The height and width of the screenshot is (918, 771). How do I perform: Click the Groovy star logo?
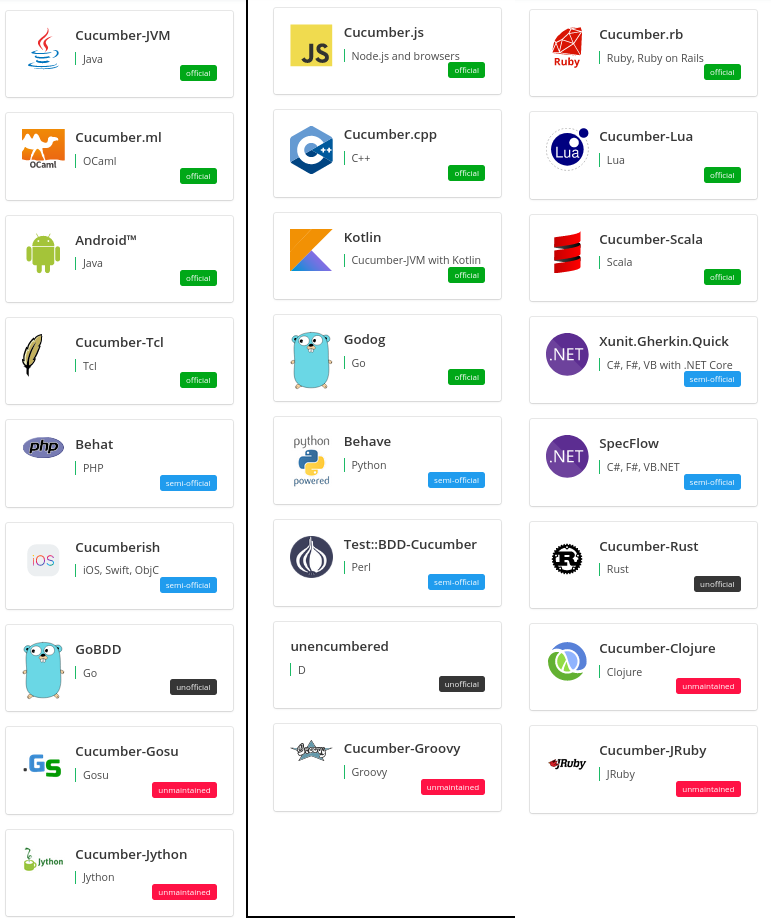[311, 751]
